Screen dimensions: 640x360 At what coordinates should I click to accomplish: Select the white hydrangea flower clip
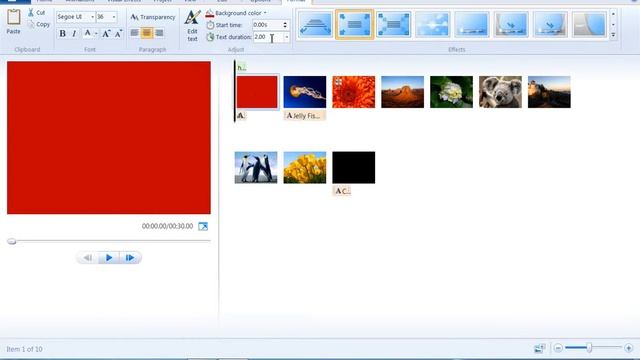click(451, 92)
